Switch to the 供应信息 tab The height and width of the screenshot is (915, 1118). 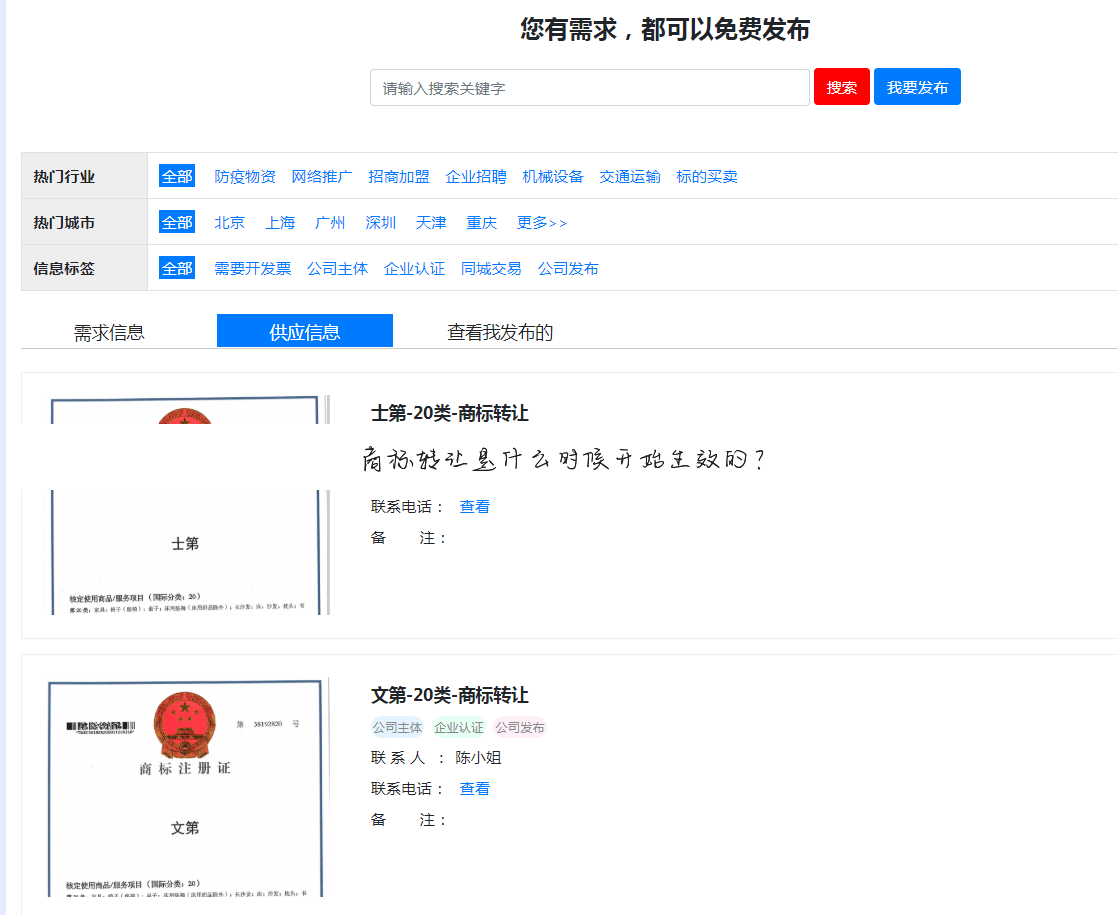(x=304, y=331)
